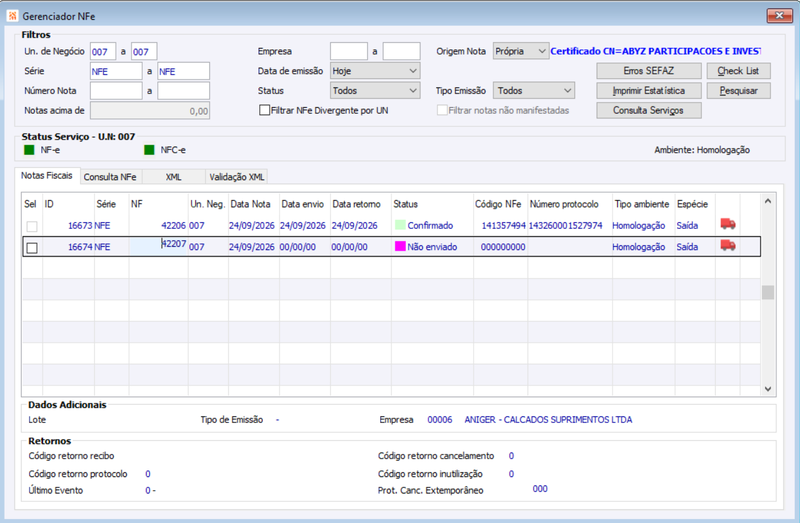This screenshot has height=523, width=800.
Task: Switch to the Notas Fiscais tab
Action: (x=46, y=176)
